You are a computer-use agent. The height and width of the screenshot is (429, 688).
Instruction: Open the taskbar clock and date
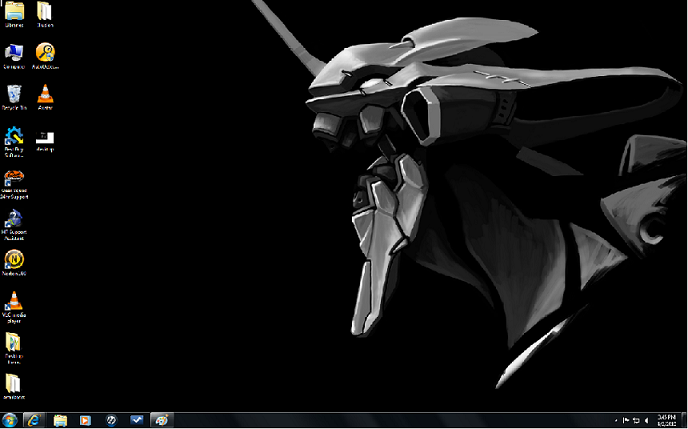666,420
